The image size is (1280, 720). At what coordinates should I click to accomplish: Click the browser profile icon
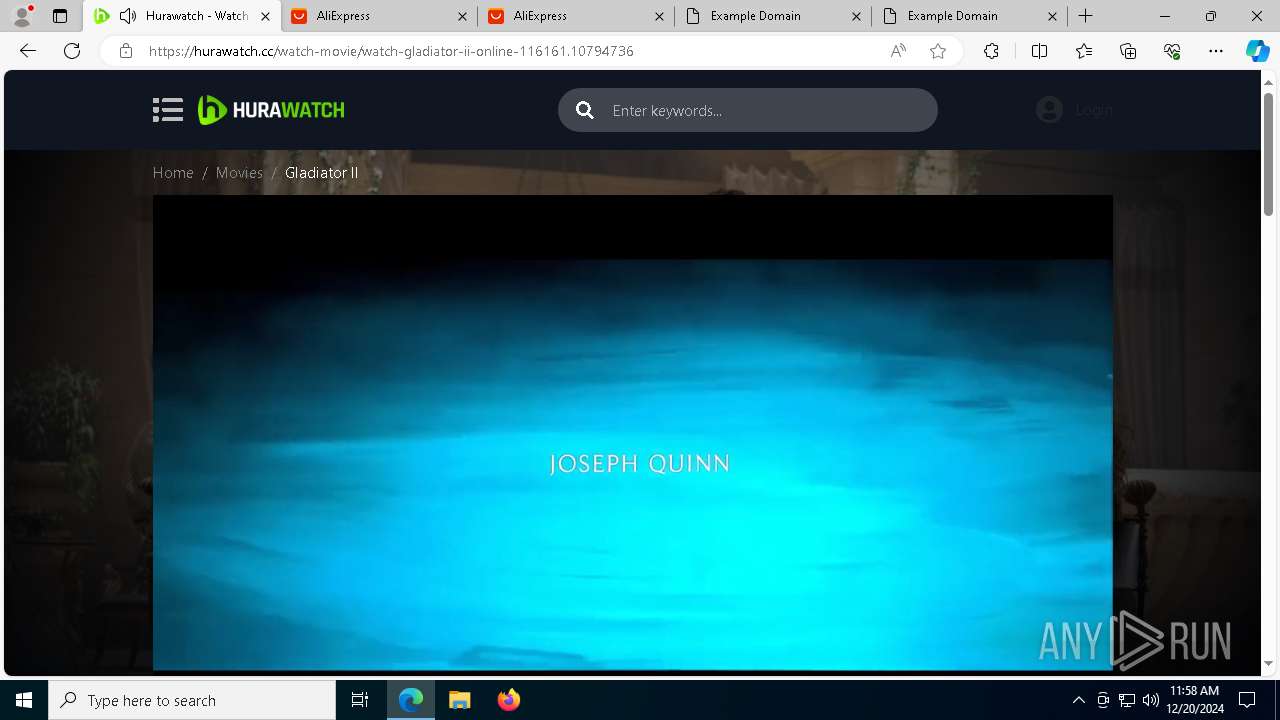(21, 16)
